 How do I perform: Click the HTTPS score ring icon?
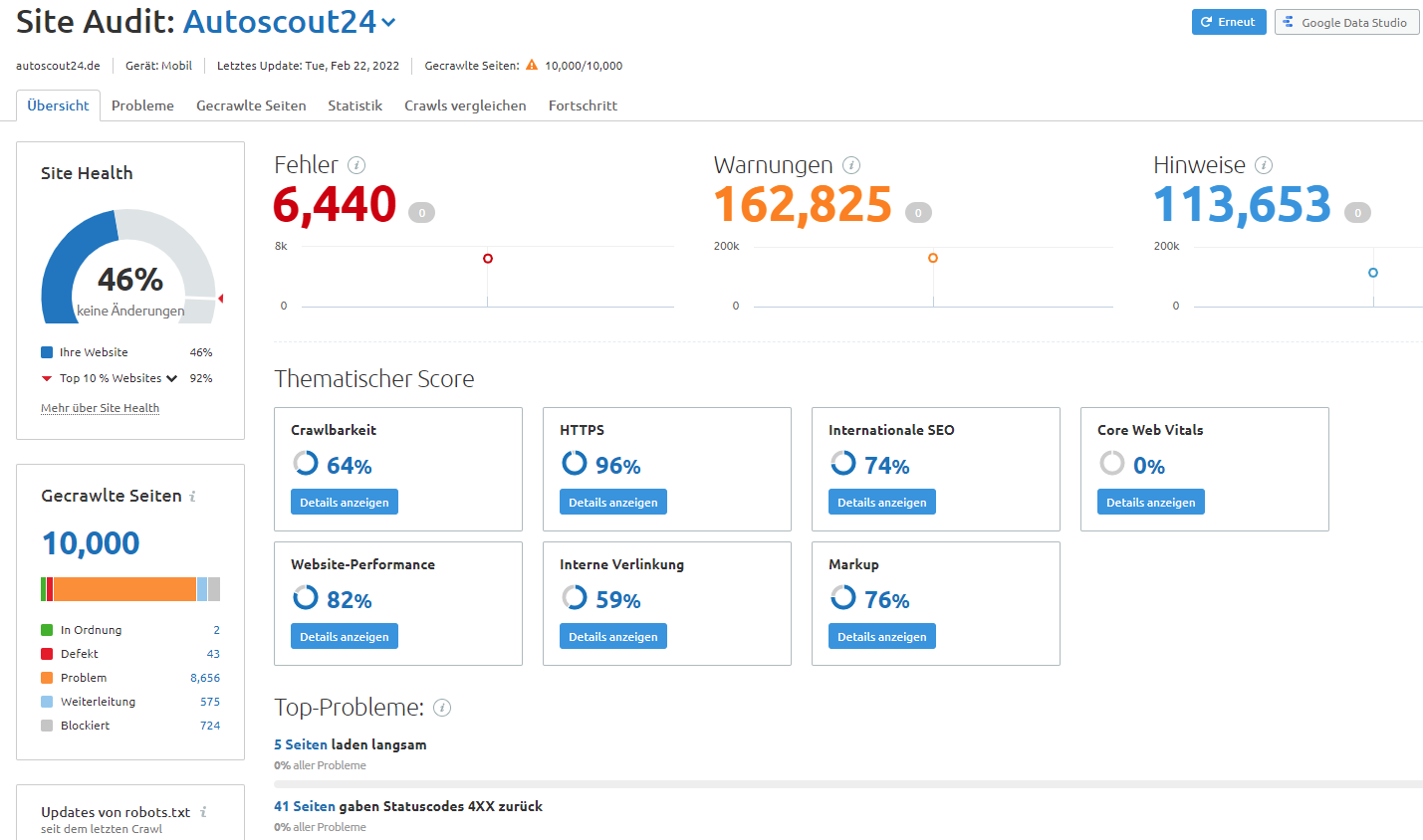point(575,463)
